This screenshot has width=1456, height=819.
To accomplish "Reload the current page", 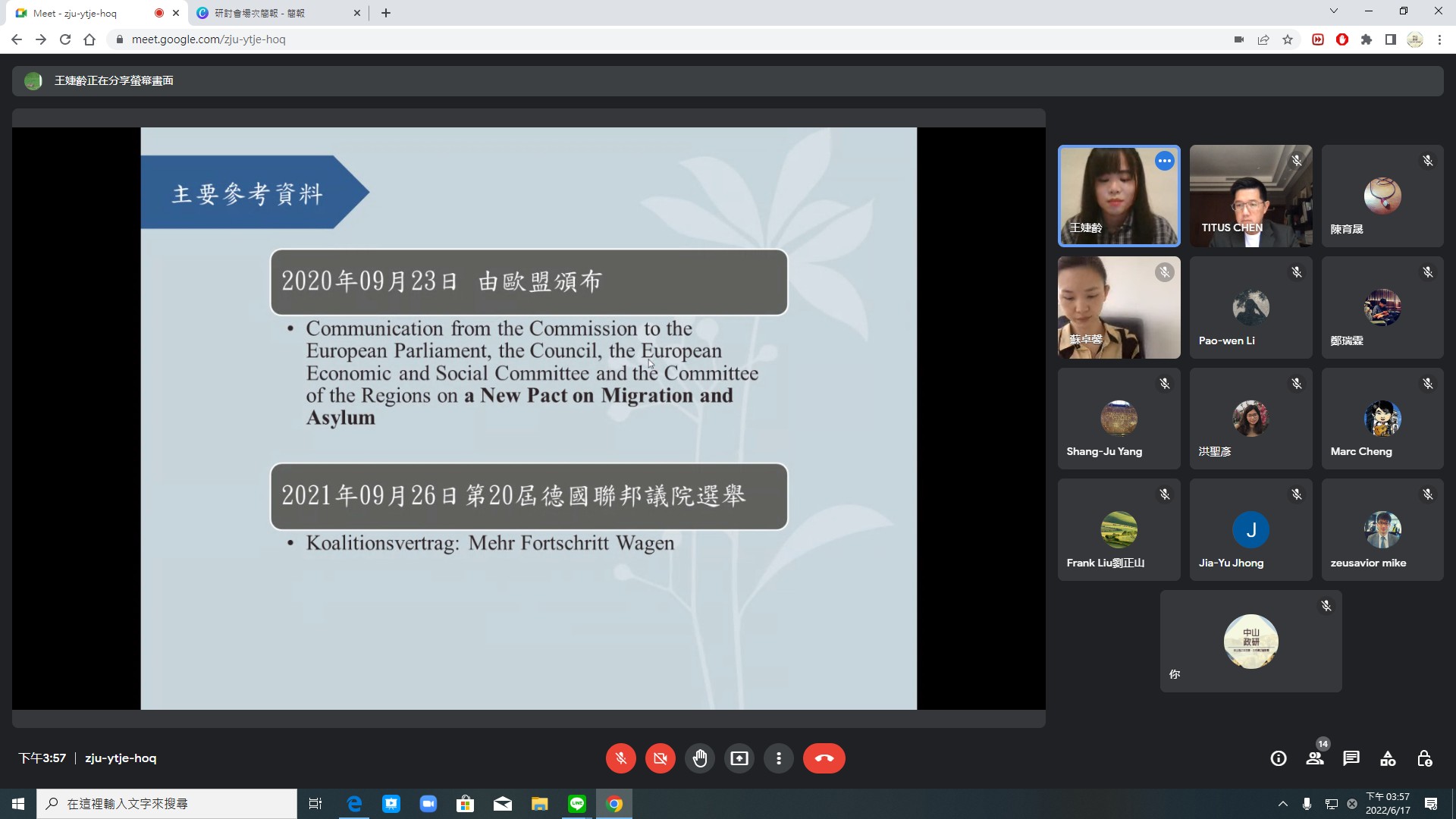I will tap(65, 39).
